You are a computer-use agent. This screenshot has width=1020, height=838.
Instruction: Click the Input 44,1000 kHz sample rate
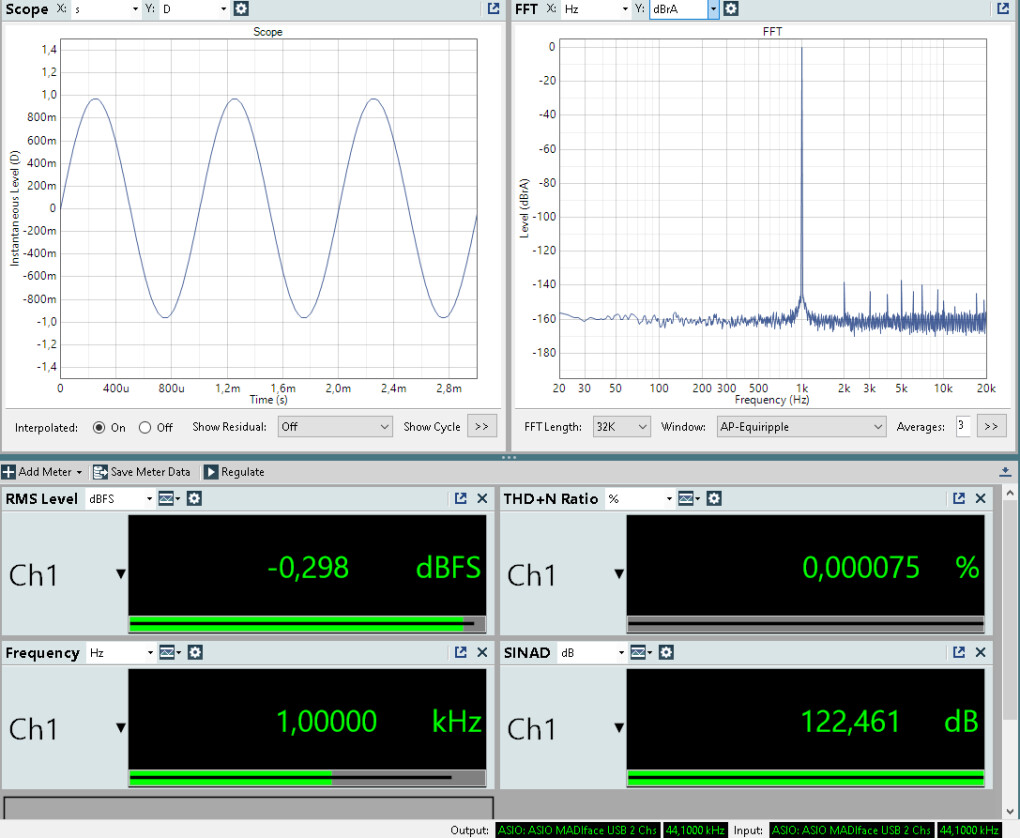[969, 830]
